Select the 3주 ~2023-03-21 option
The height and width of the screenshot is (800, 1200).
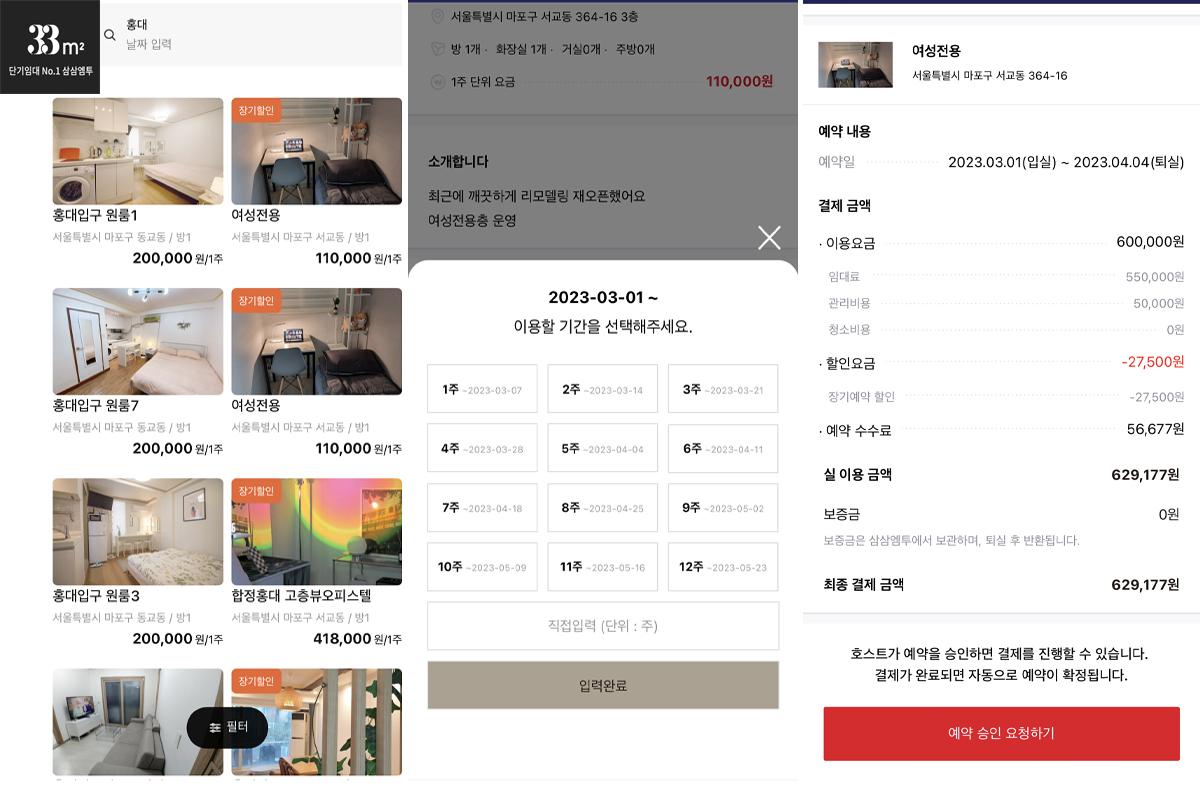click(723, 389)
